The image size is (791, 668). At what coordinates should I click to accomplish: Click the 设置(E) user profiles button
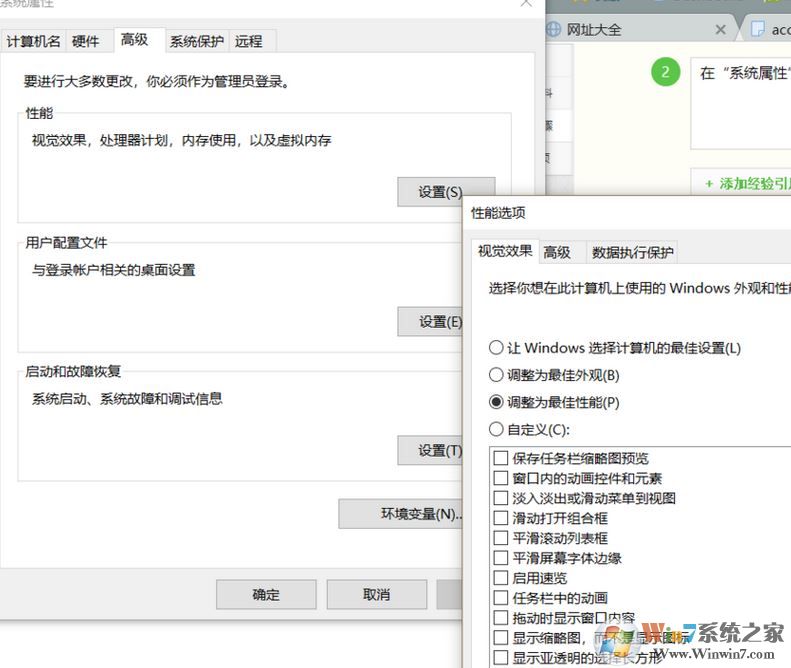click(x=430, y=321)
